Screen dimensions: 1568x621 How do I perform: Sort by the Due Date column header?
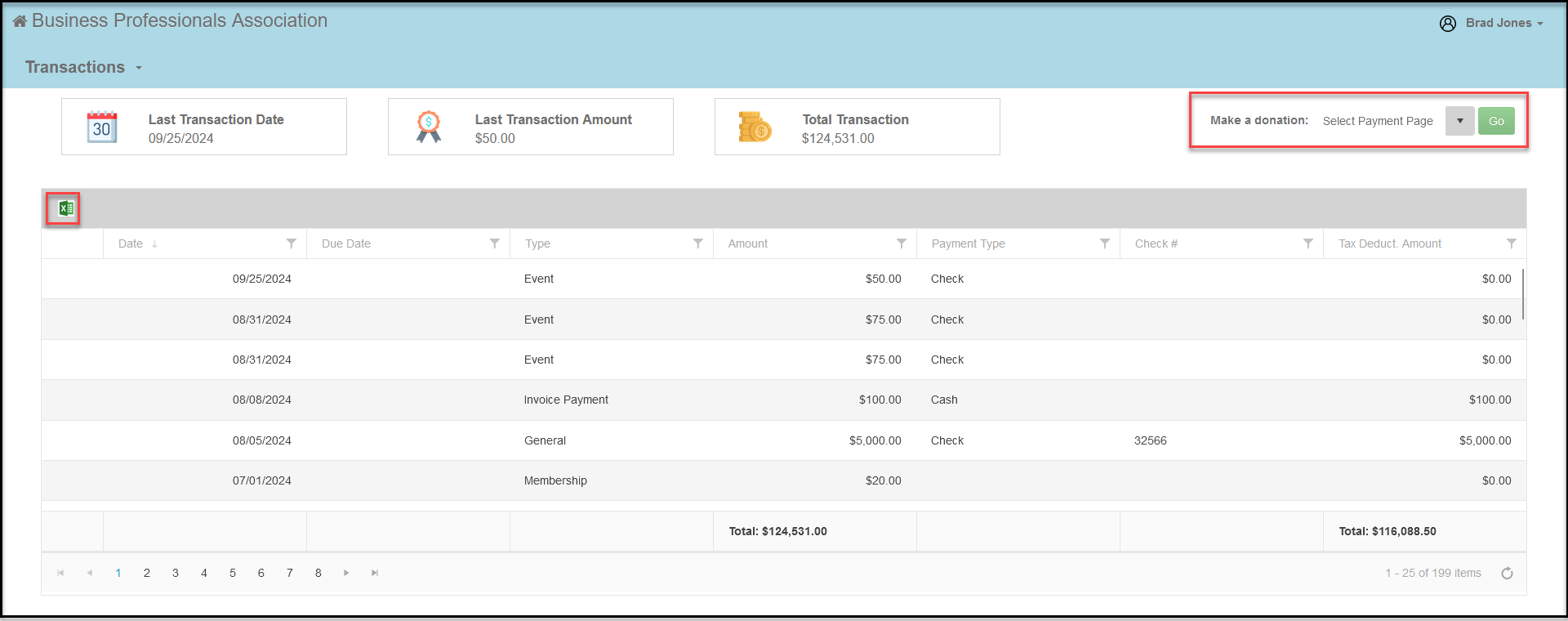[346, 243]
